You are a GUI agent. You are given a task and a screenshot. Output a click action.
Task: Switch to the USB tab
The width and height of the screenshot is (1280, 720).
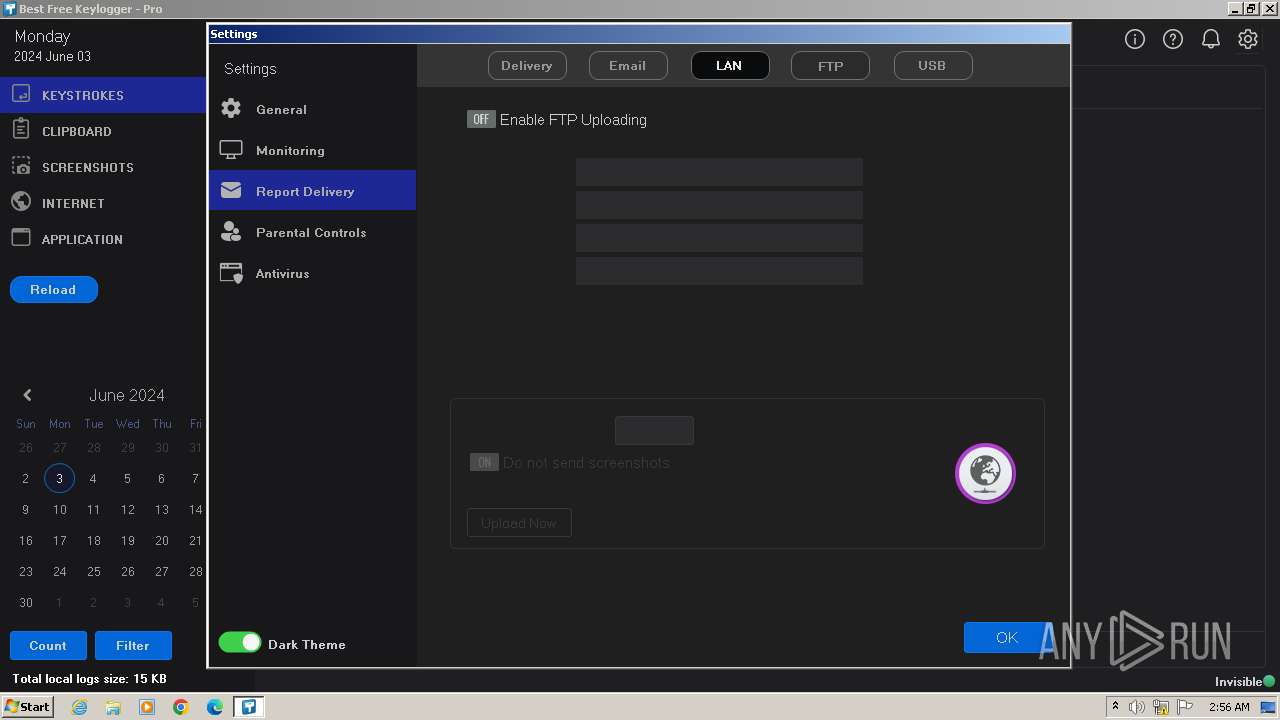tap(932, 66)
